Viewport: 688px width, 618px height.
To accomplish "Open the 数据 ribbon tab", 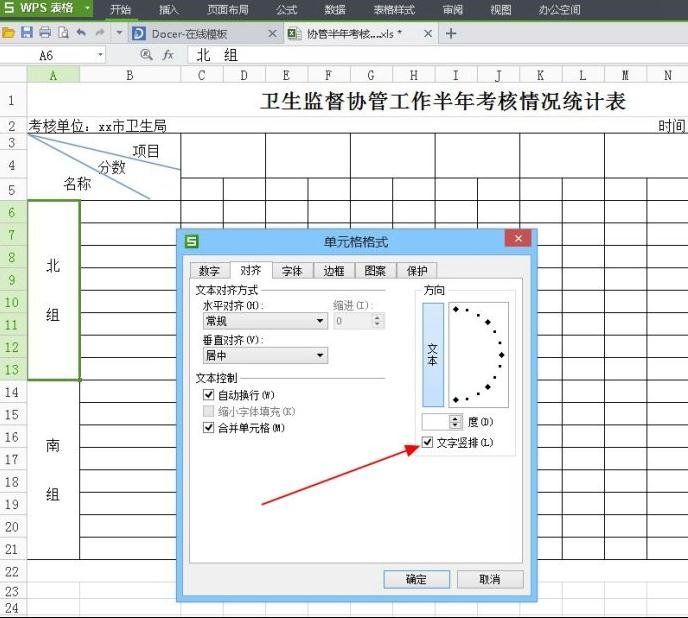I will (335, 10).
